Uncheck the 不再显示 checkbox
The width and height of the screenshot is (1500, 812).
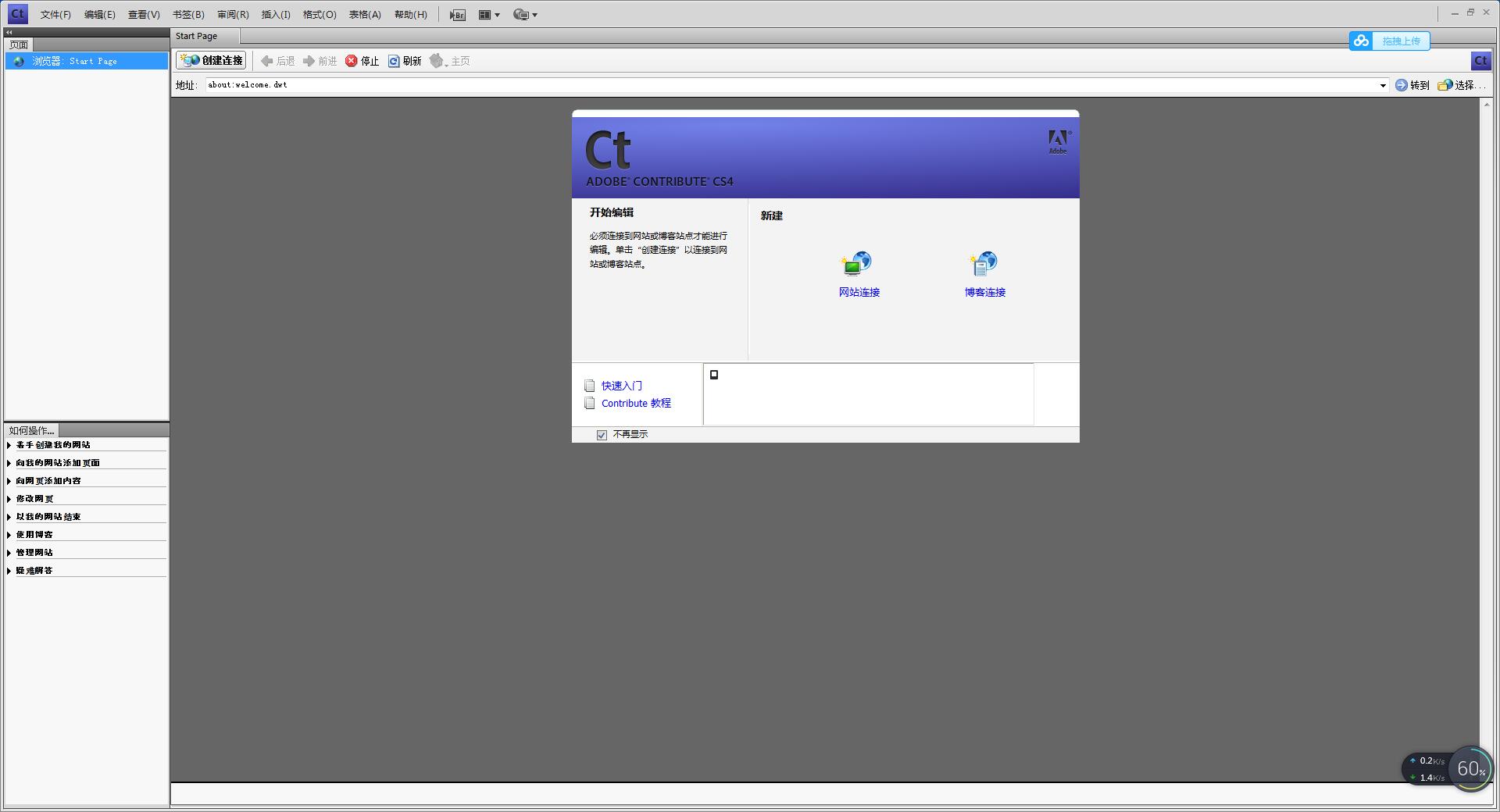tap(601, 435)
